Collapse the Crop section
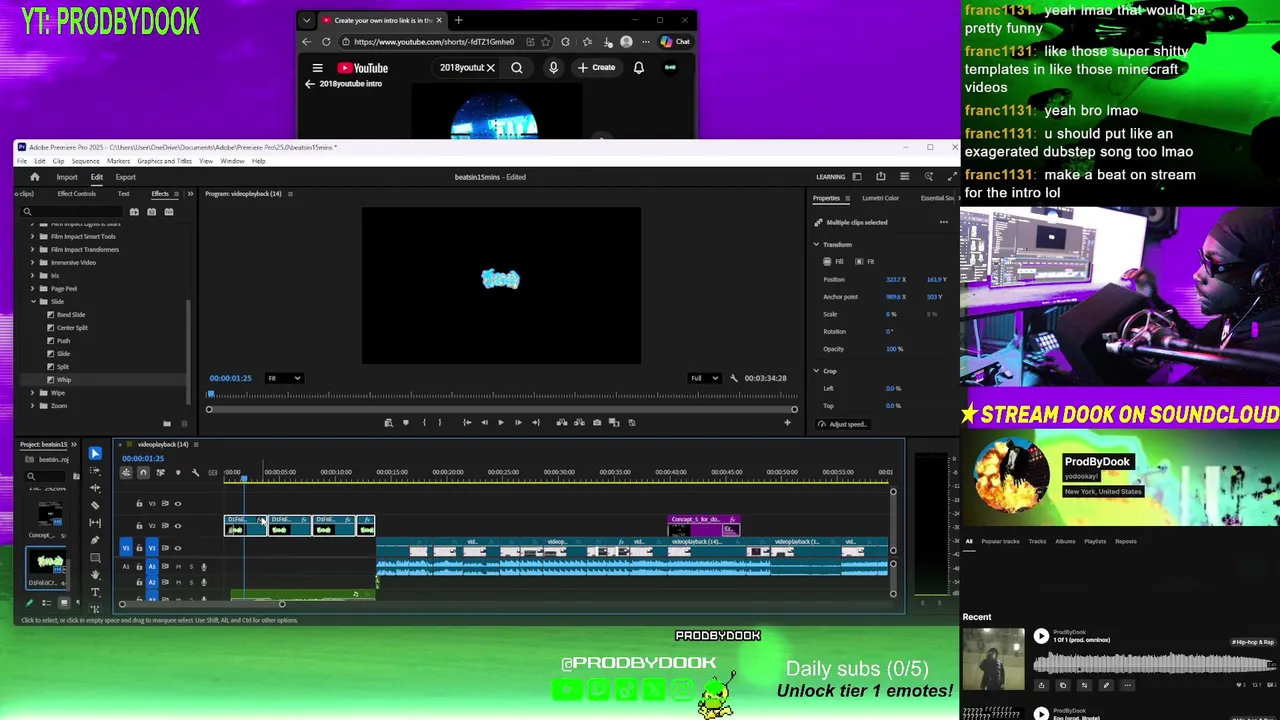 [x=816, y=371]
